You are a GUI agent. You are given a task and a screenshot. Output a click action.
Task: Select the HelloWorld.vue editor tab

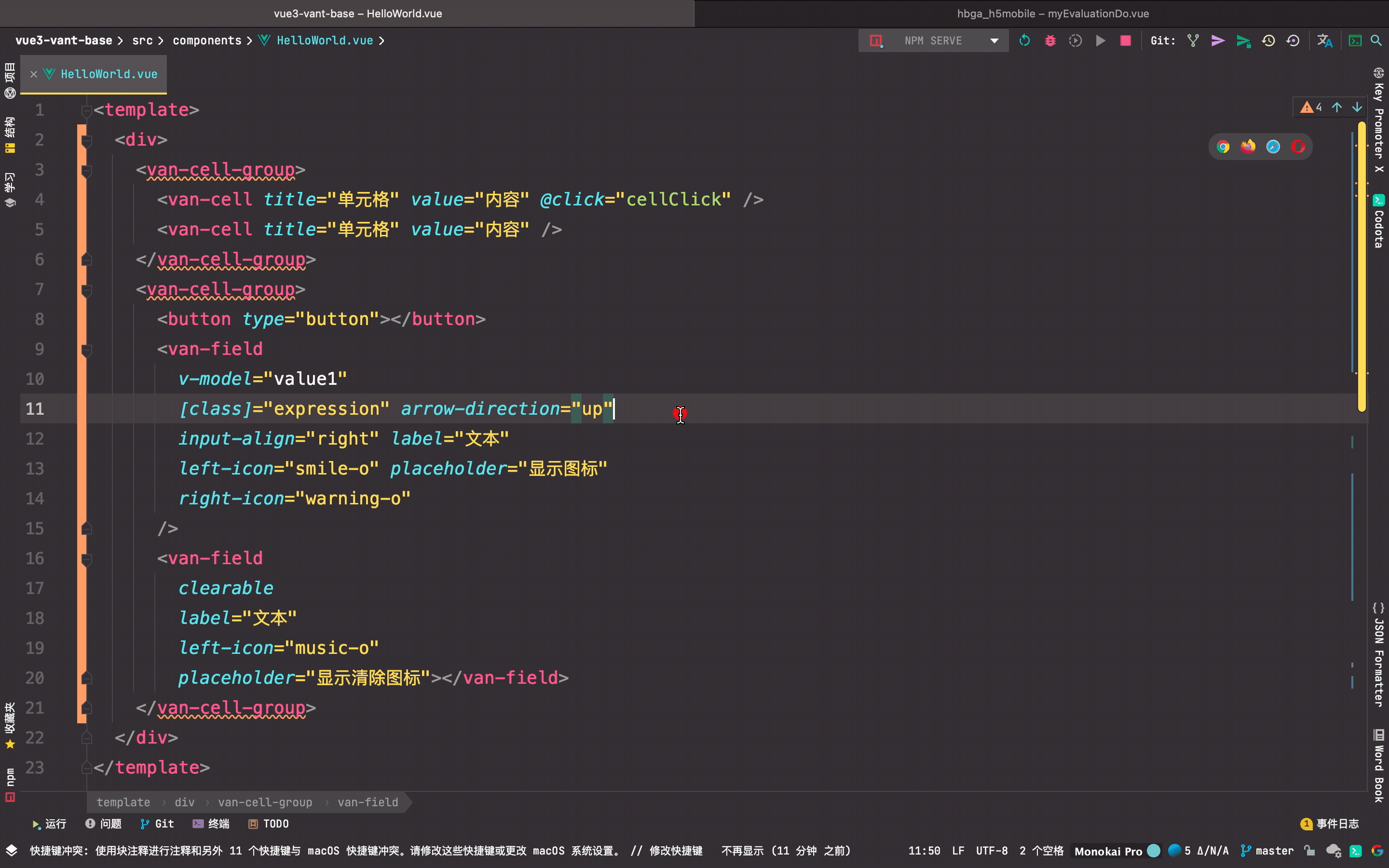109,74
